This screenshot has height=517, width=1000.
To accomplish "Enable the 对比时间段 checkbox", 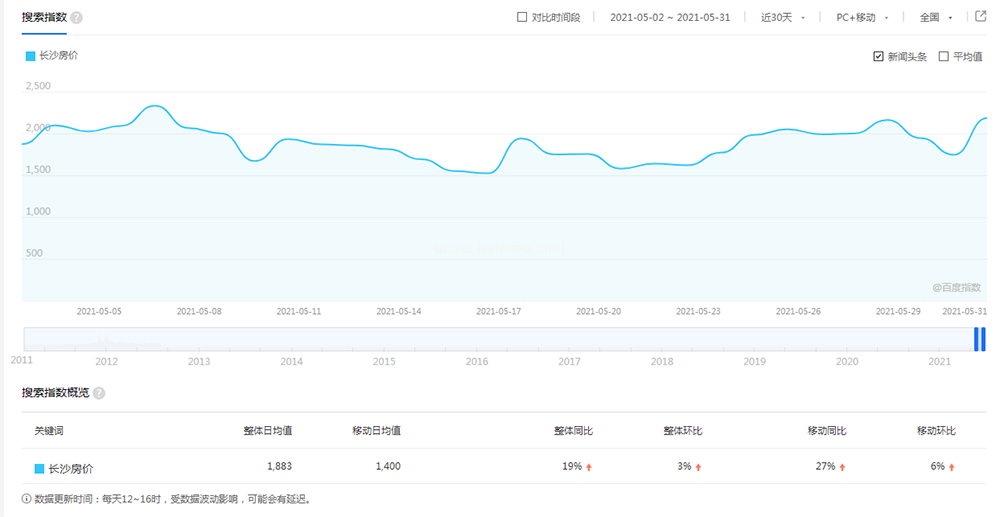I will pos(522,17).
